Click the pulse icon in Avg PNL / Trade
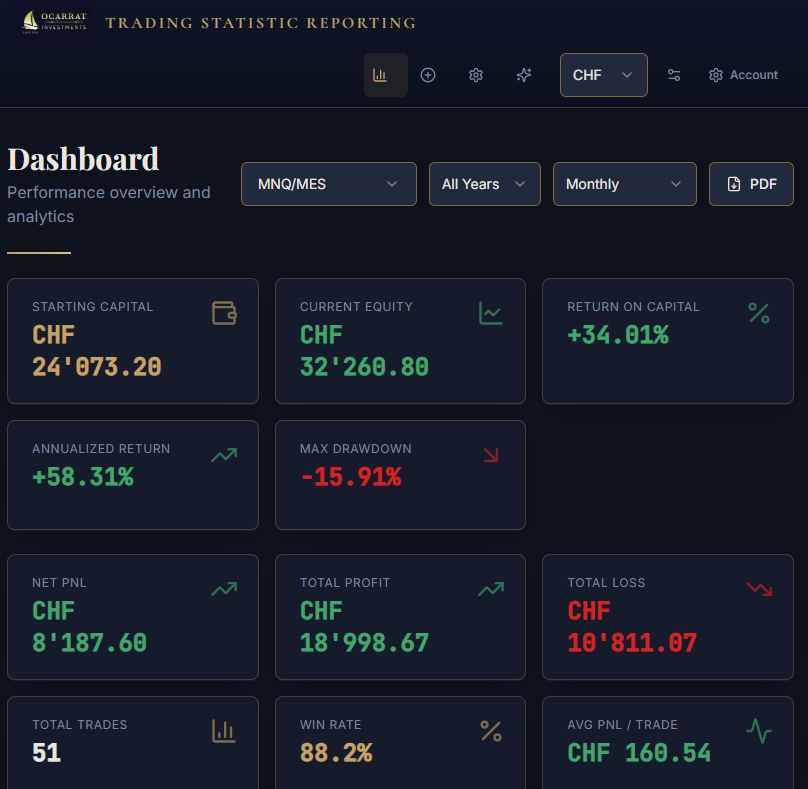Viewport: 808px width, 789px height. (x=759, y=731)
